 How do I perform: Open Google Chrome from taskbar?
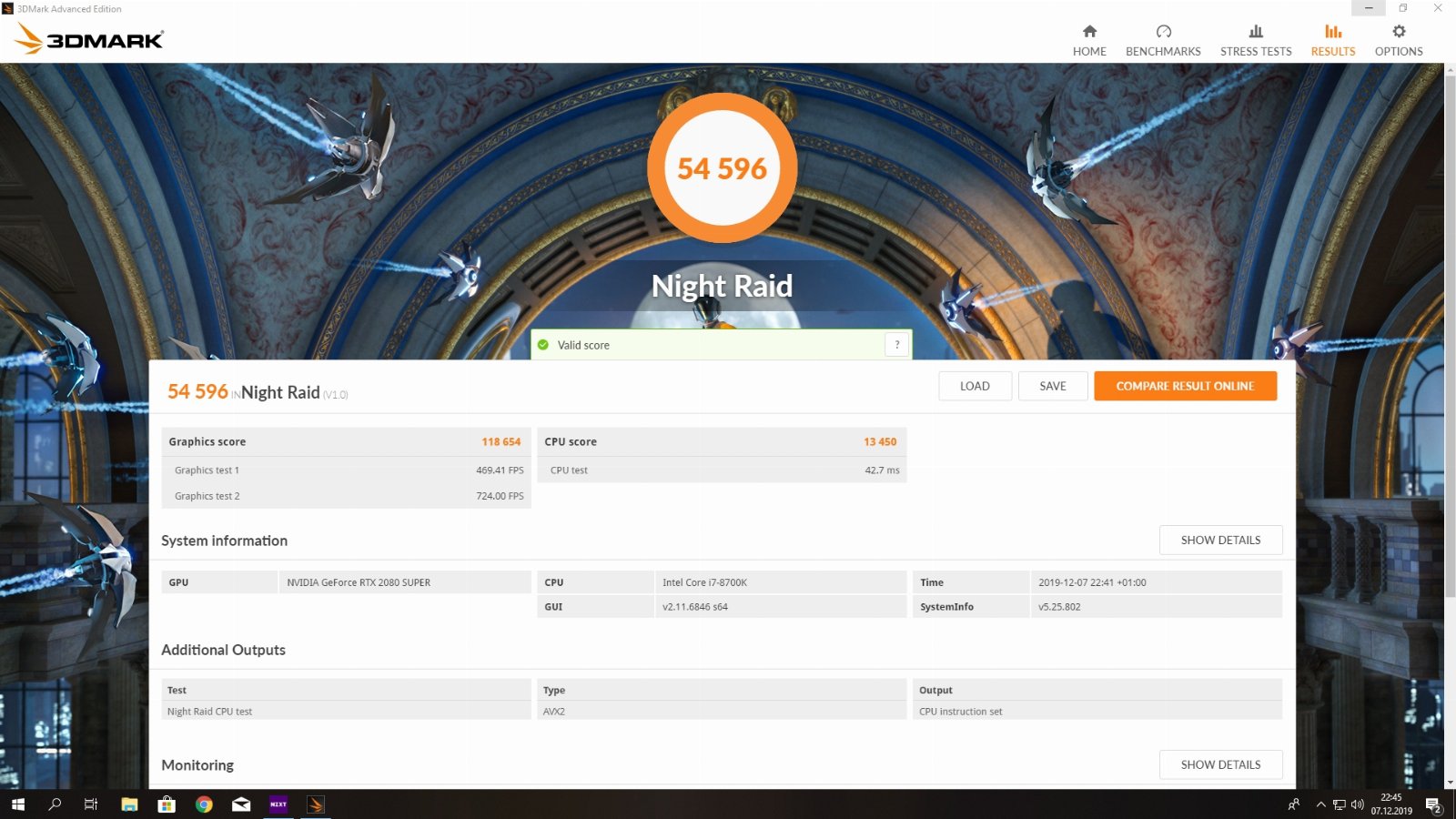pyautogui.click(x=204, y=804)
